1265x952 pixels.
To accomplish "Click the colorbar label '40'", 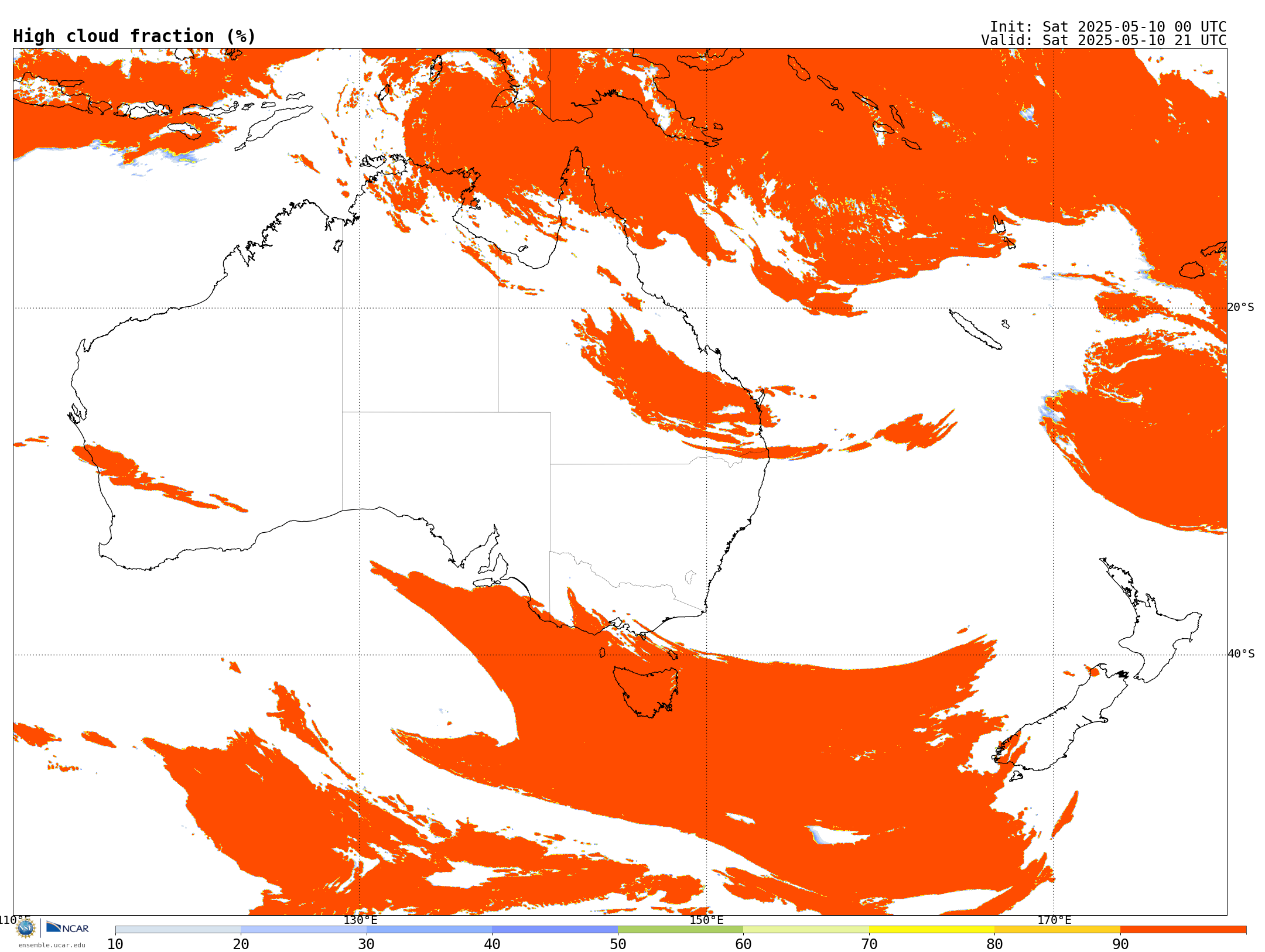I will [492, 944].
